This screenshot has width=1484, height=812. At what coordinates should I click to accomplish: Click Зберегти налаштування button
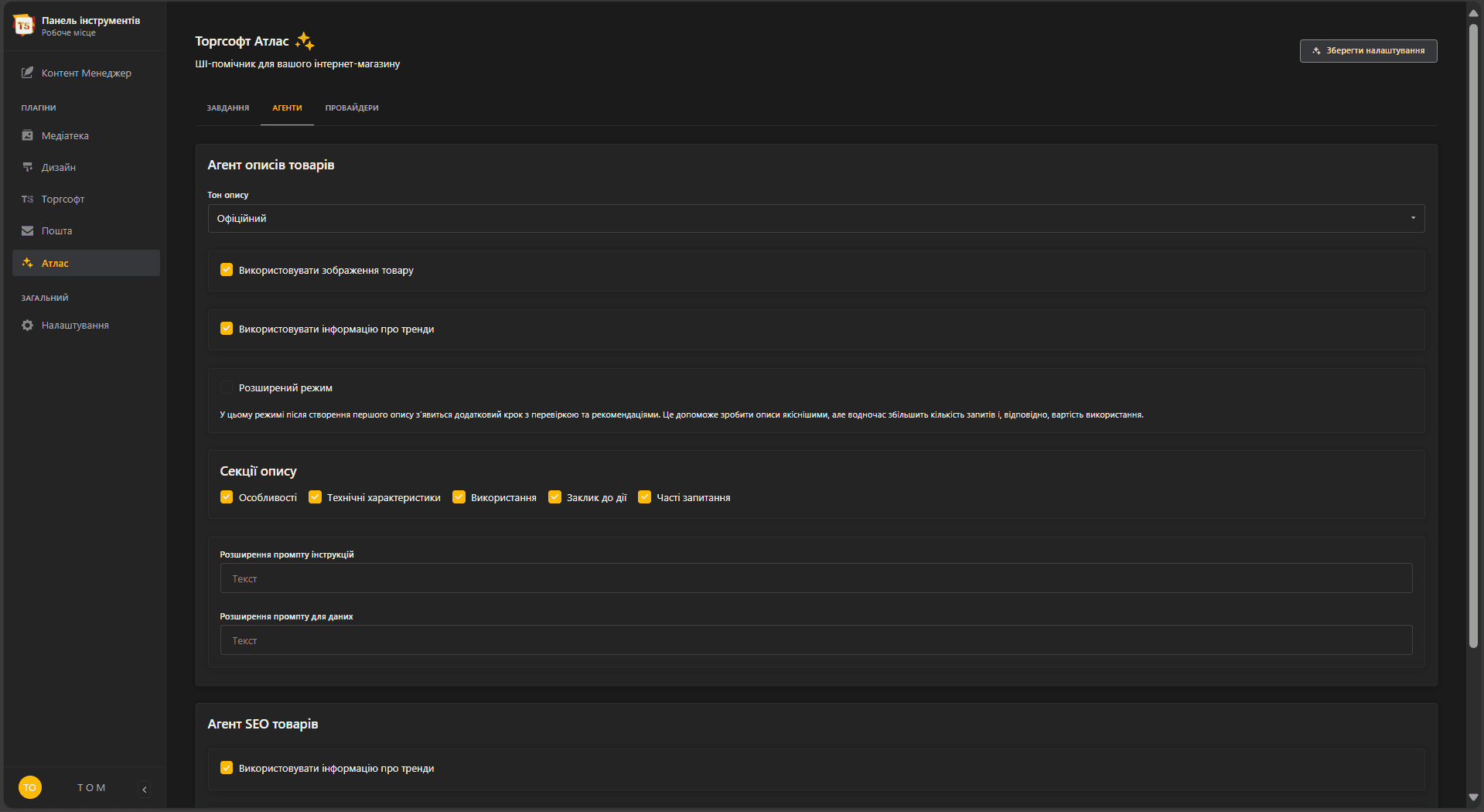click(x=1368, y=51)
